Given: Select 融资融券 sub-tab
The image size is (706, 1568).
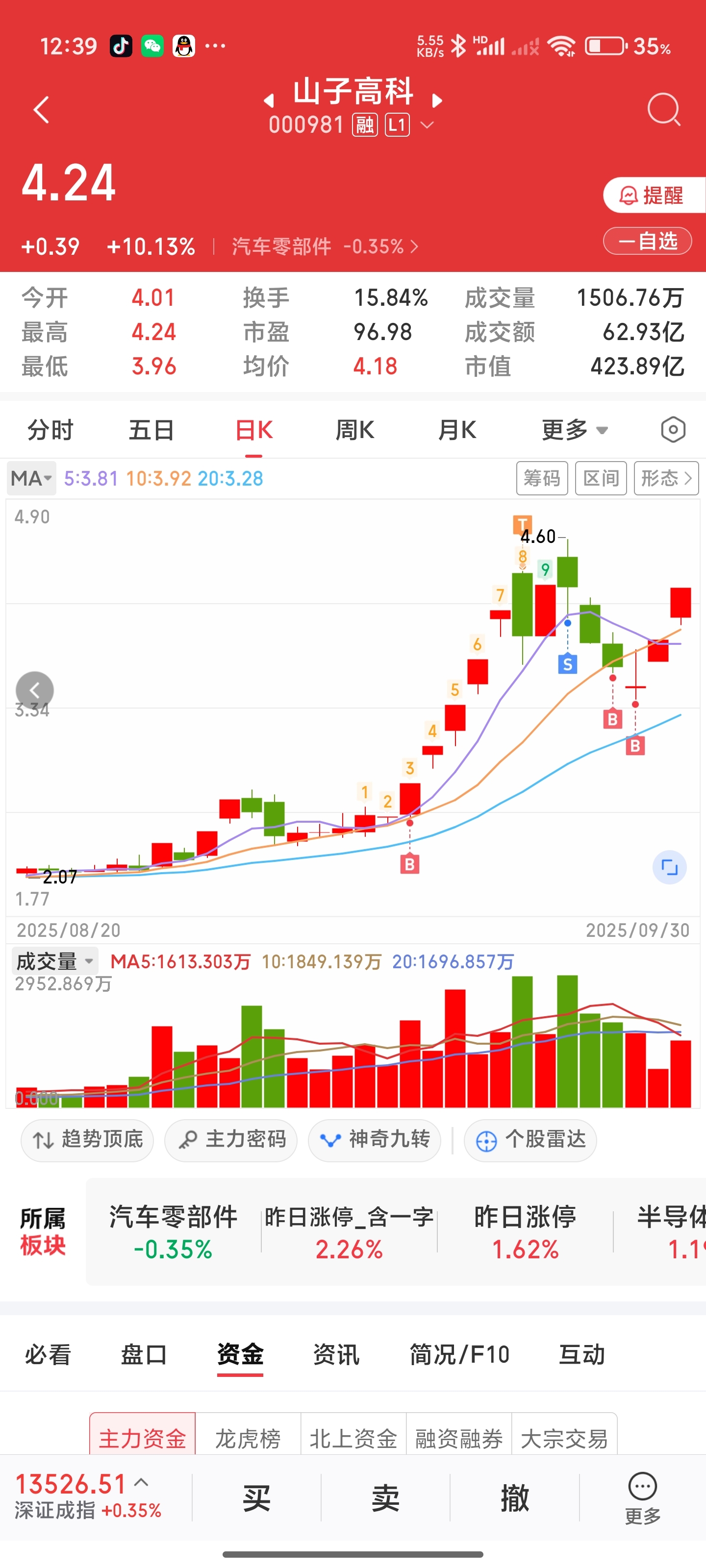Looking at the screenshot, I should click(459, 1435).
